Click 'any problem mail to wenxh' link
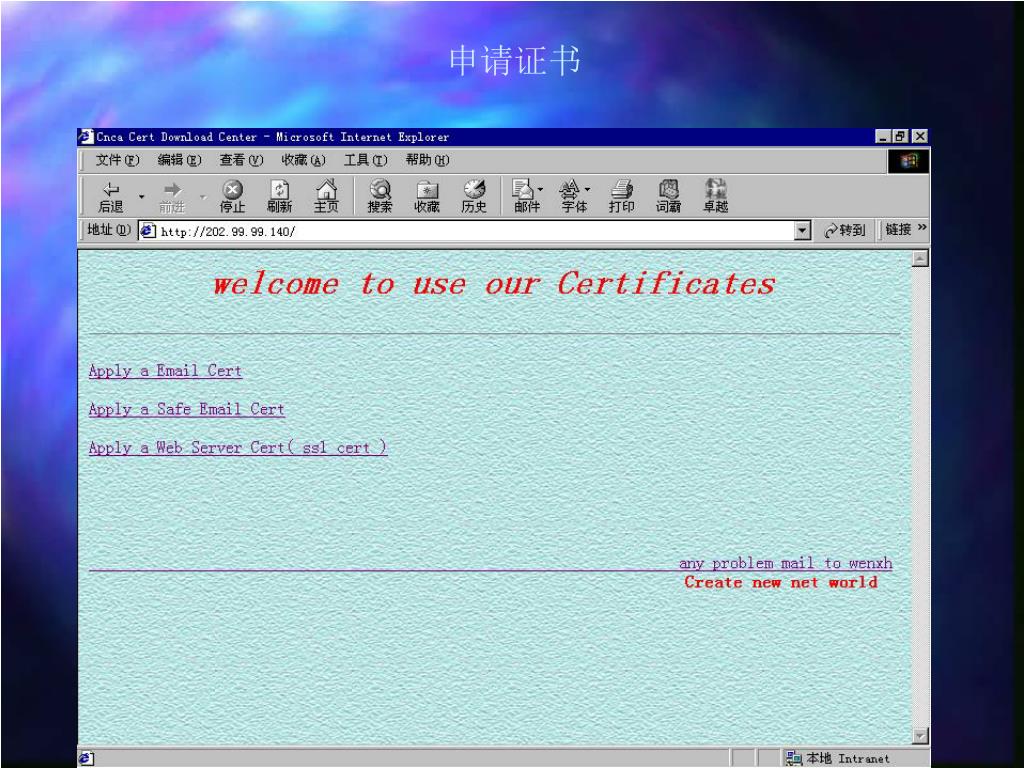Image resolution: width=1024 pixels, height=768 pixels. pos(785,563)
